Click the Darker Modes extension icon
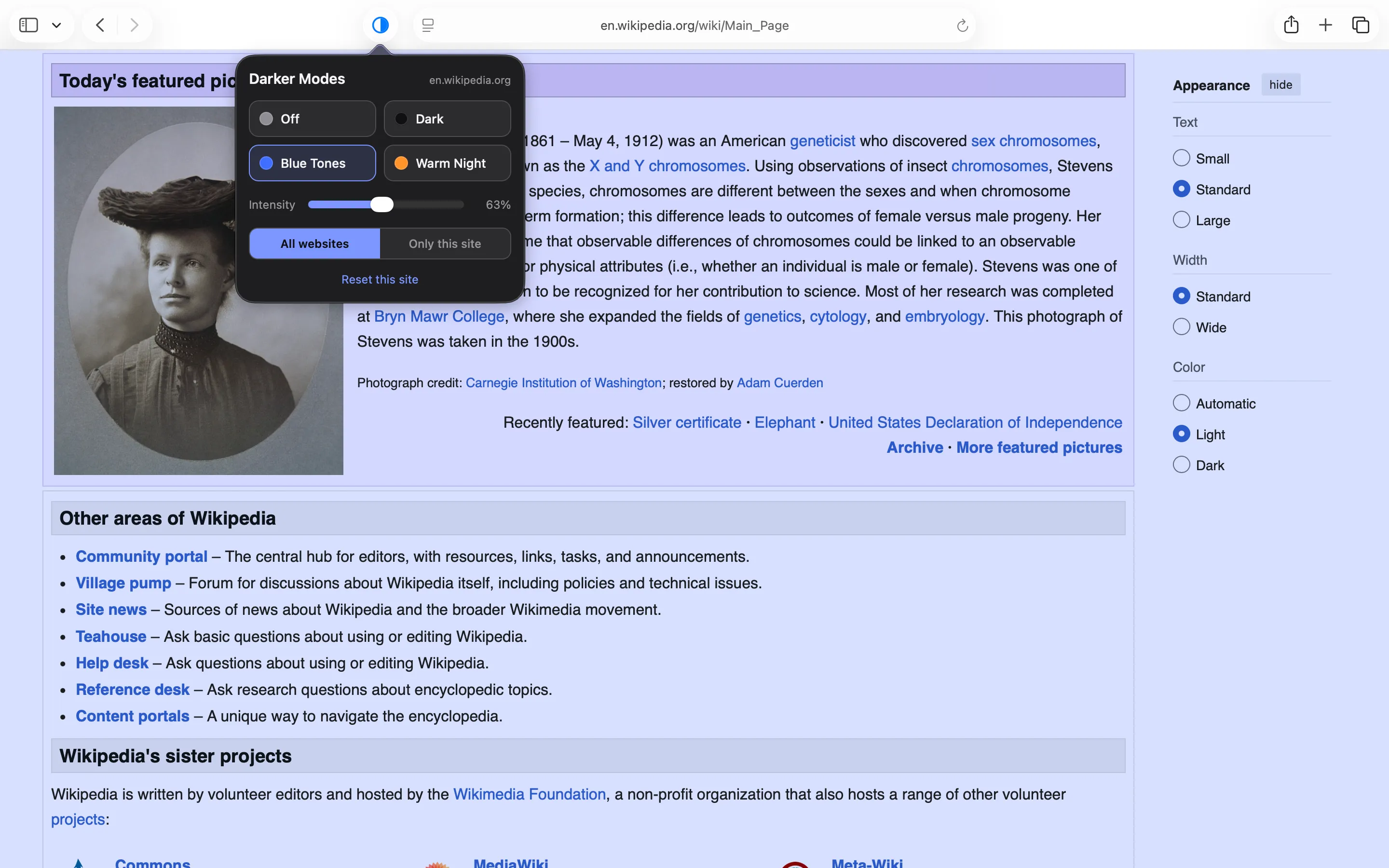Viewport: 1389px width, 868px height. 380,25
